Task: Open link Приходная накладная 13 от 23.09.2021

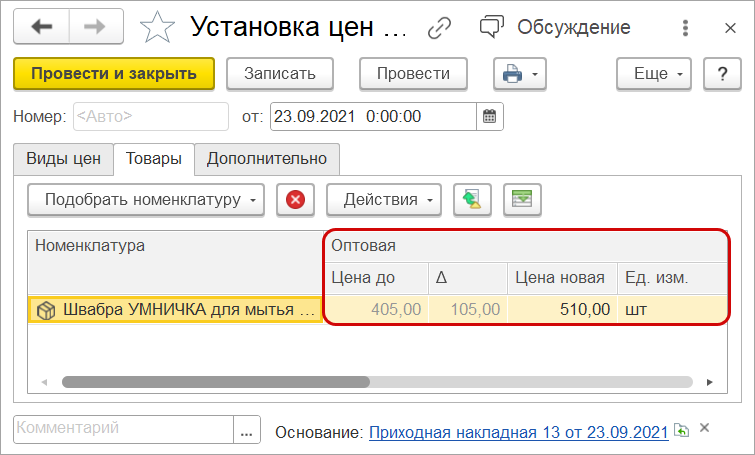Action: click(x=519, y=432)
